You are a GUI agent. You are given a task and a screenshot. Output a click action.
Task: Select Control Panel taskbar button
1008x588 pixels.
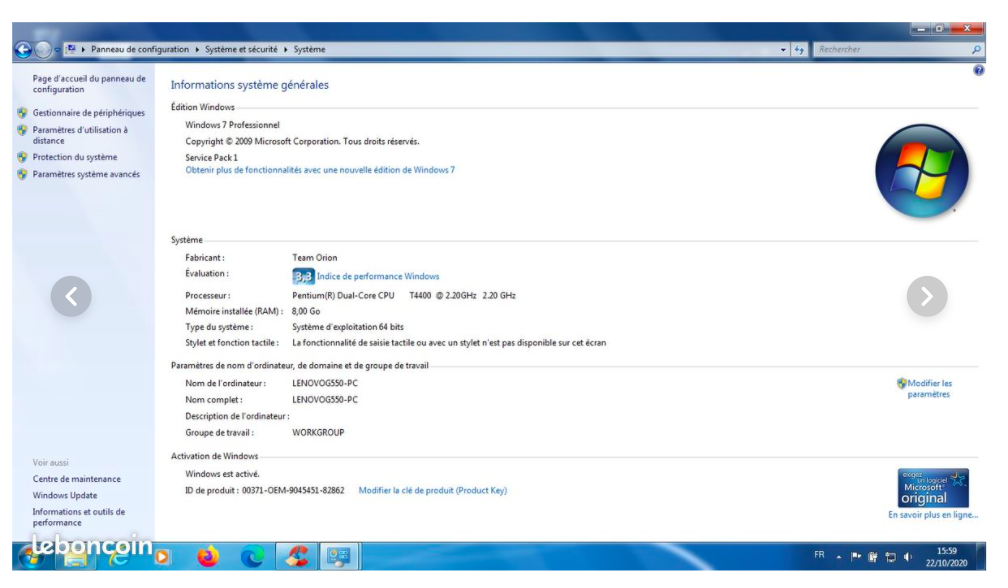pos(339,557)
